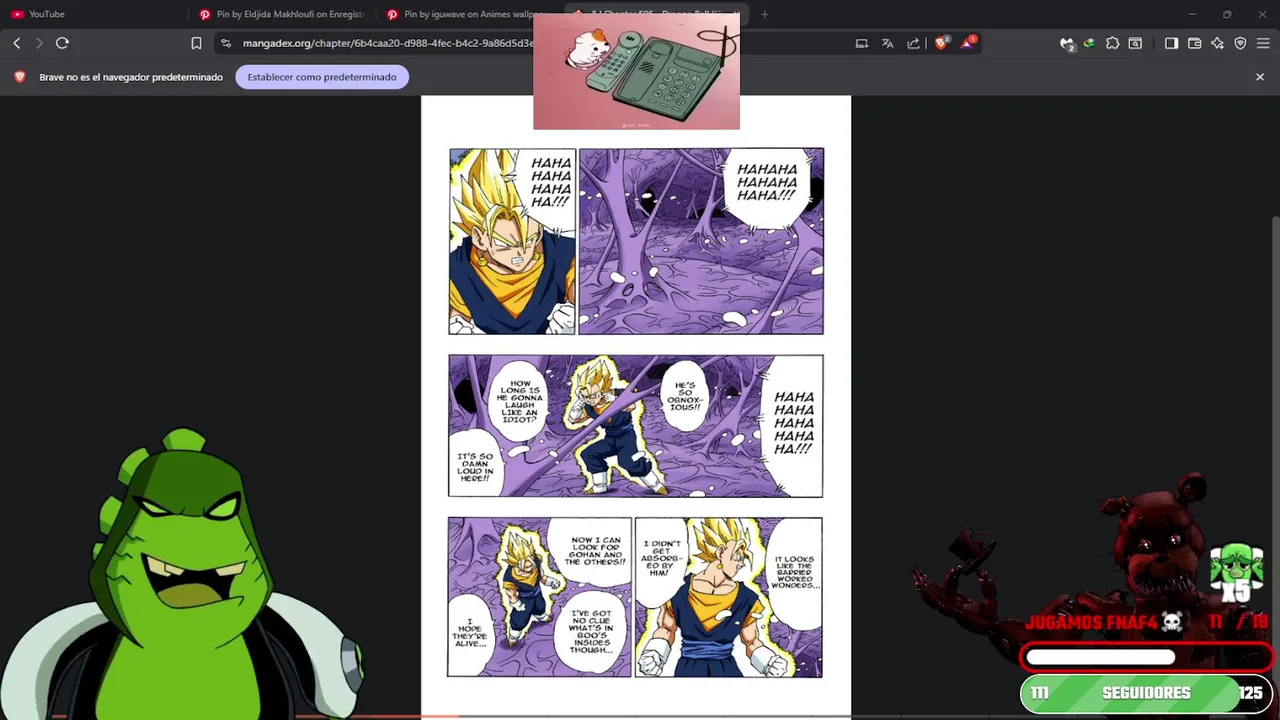Viewport: 1280px width, 720px height.
Task: Switch to Pin by Eldjida Makhloufi tab
Action: coord(282,14)
